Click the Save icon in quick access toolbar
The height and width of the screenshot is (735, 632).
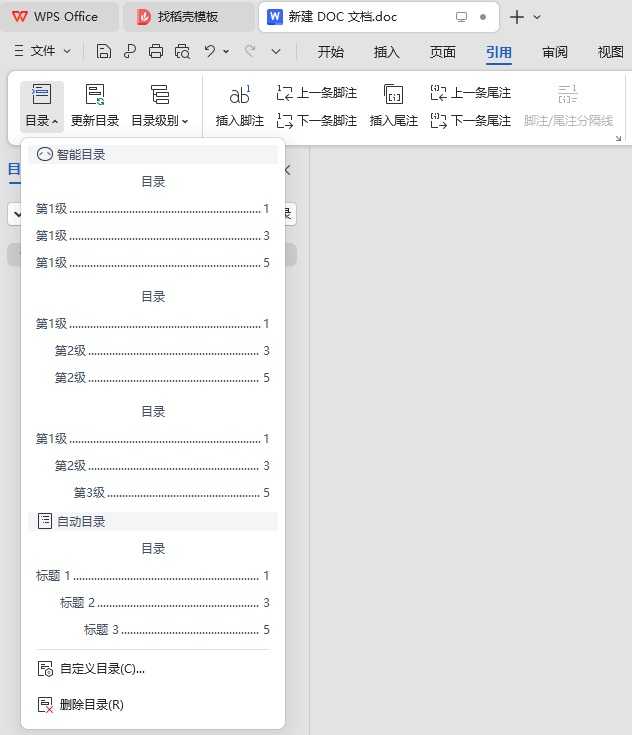click(104, 51)
